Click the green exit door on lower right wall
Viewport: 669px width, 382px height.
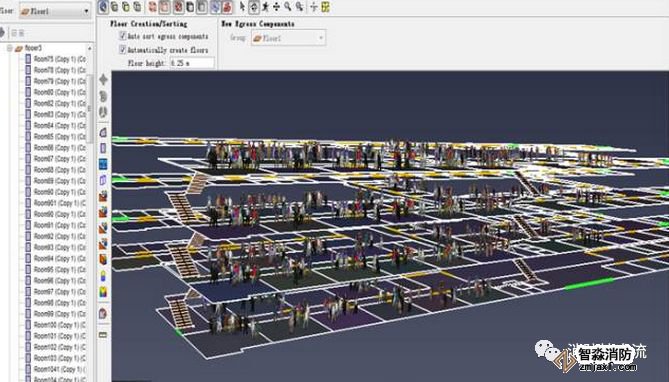589,284
